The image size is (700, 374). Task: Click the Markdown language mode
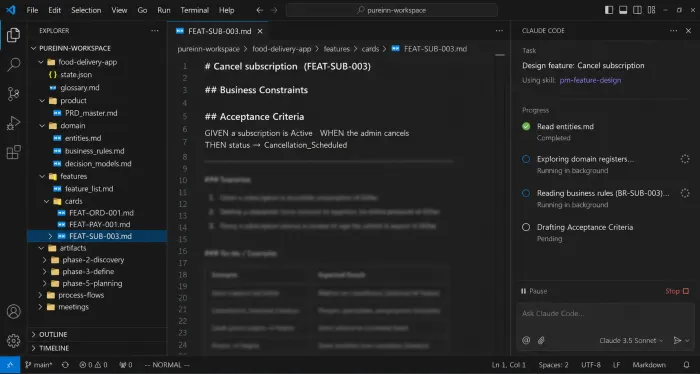pos(649,365)
